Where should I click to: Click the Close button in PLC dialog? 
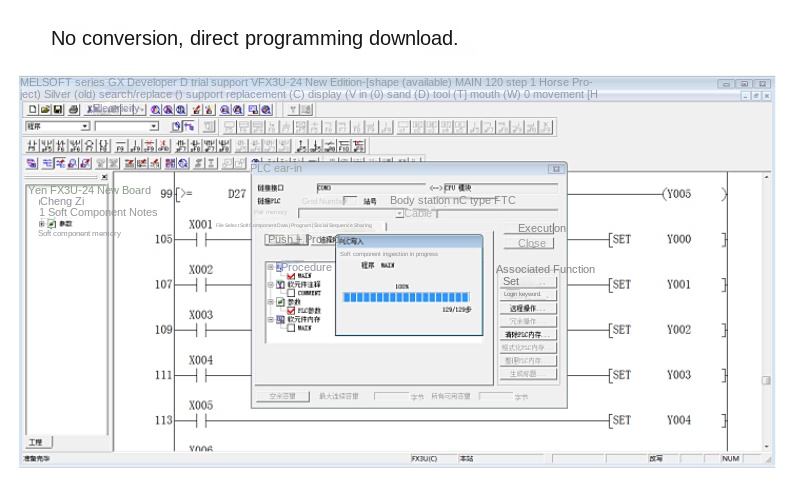click(531, 244)
